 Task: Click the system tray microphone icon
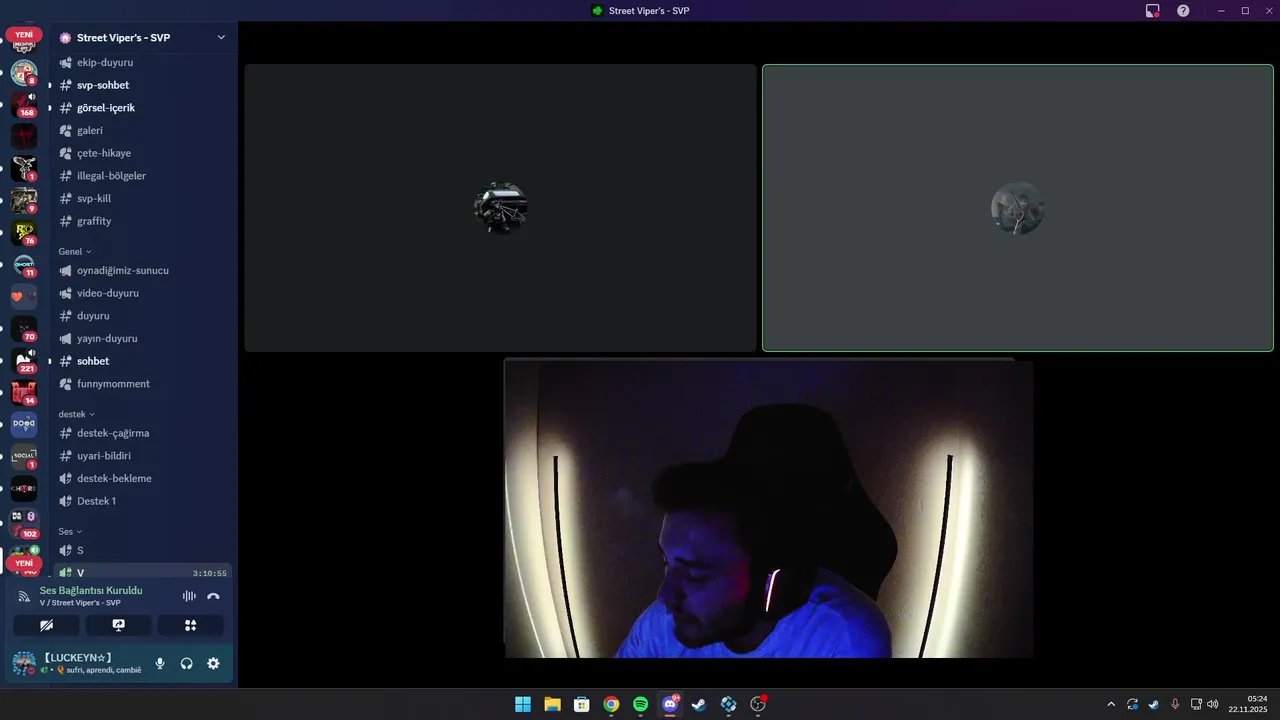click(1175, 704)
